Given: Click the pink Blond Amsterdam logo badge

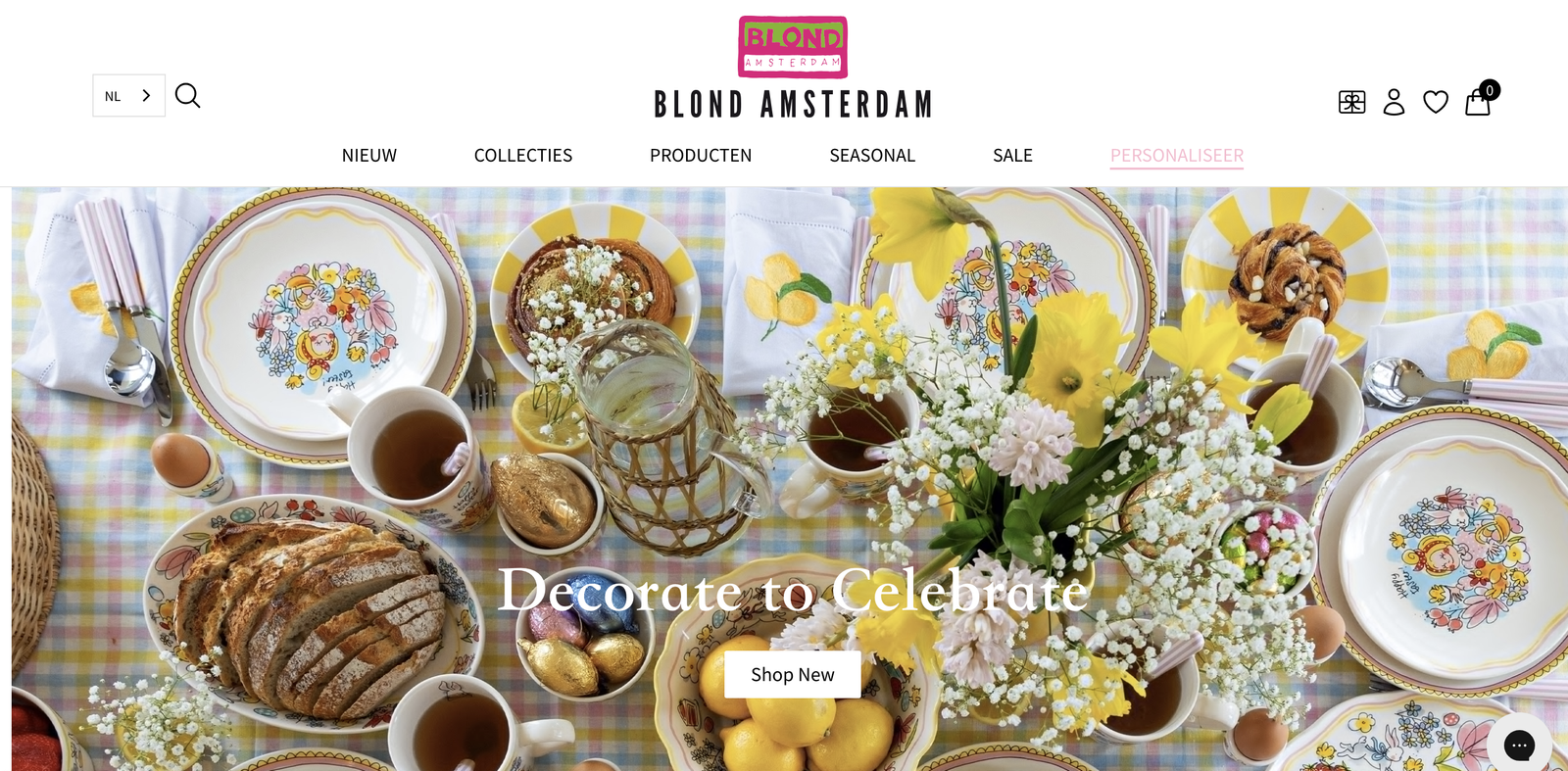Looking at the screenshot, I should [793, 47].
